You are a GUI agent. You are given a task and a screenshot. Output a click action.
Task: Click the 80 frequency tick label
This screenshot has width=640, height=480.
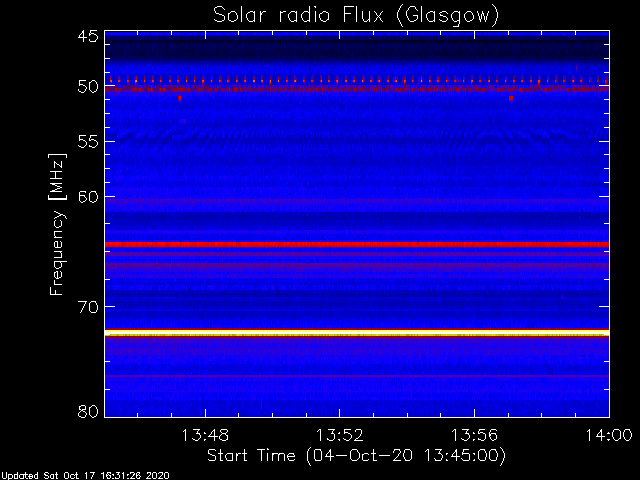[x=88, y=411]
